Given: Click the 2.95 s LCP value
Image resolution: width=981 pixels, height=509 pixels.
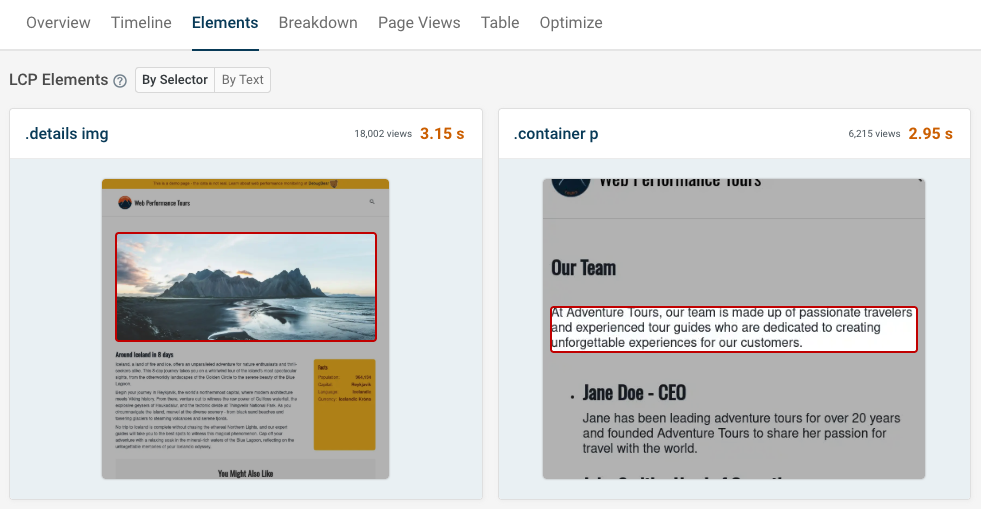Looking at the screenshot, I should (930, 134).
